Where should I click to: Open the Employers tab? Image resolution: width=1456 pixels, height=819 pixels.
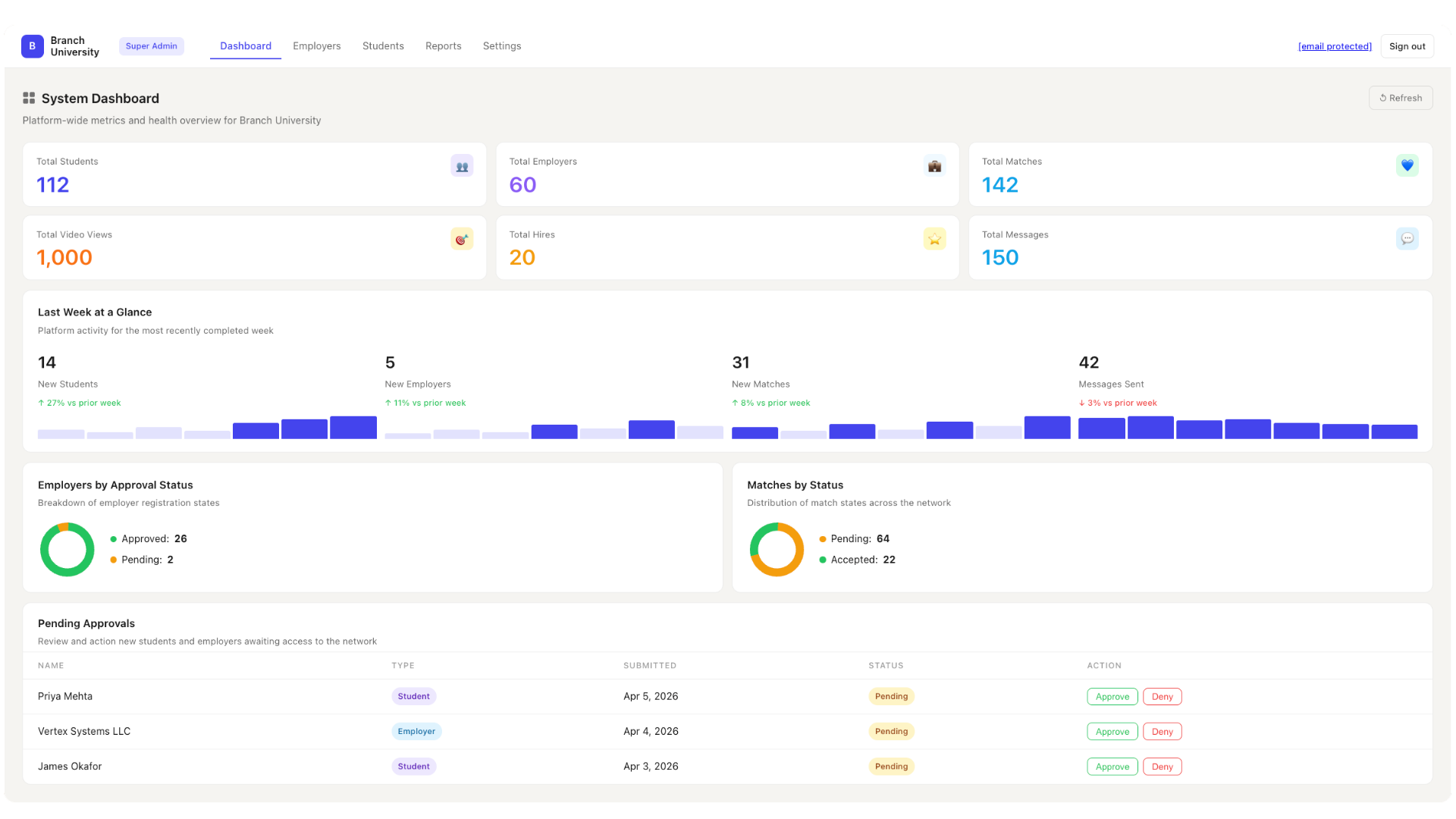coord(316,46)
